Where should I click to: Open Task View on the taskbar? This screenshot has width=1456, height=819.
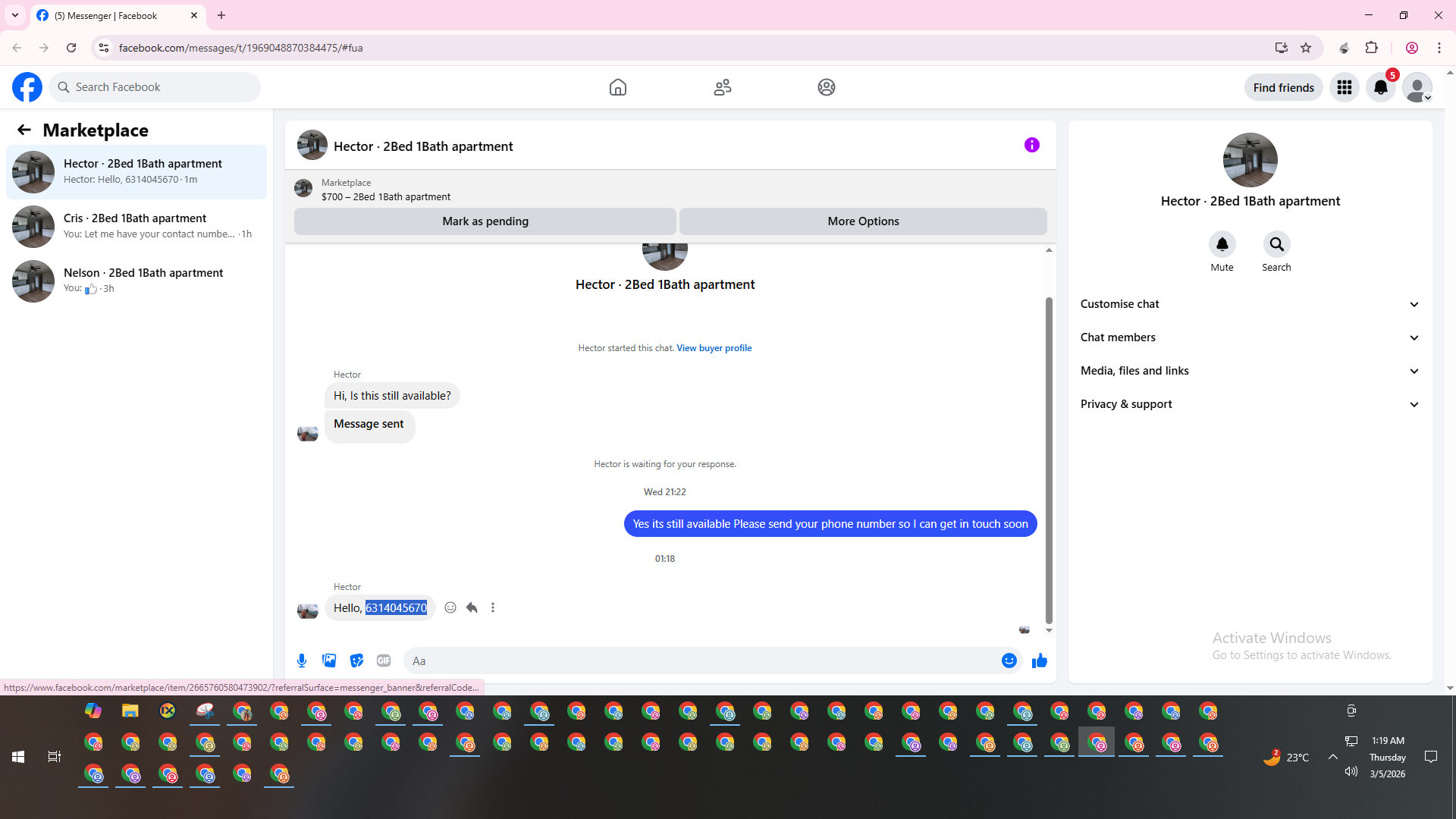(55, 757)
